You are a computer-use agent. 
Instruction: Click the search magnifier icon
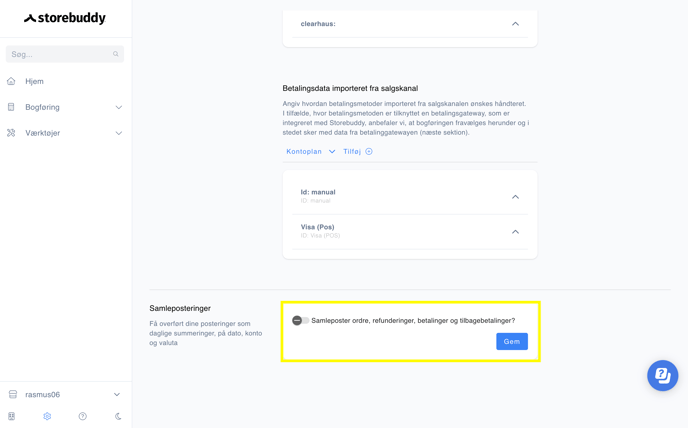[115, 54]
